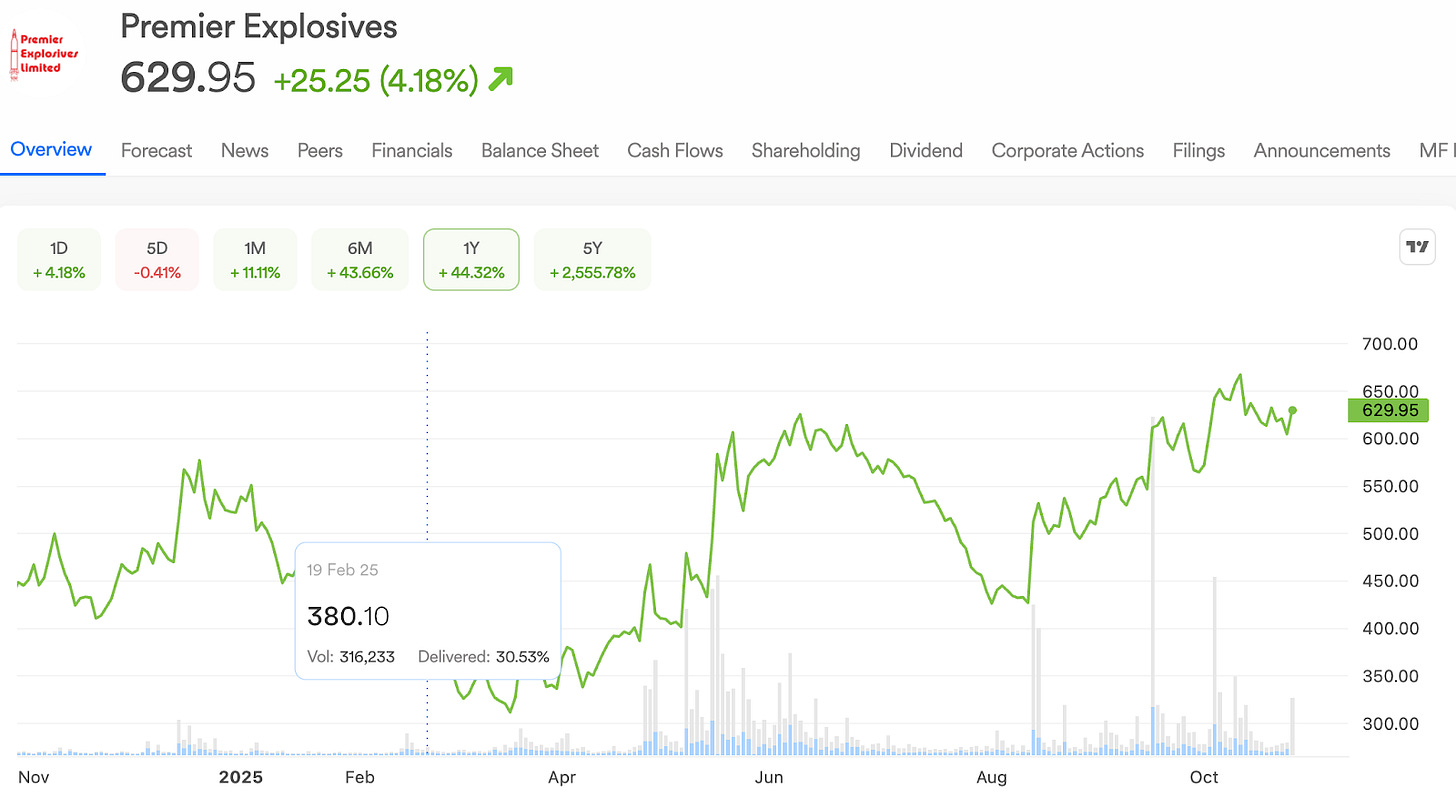Click the Nov x-axis label

33,777
